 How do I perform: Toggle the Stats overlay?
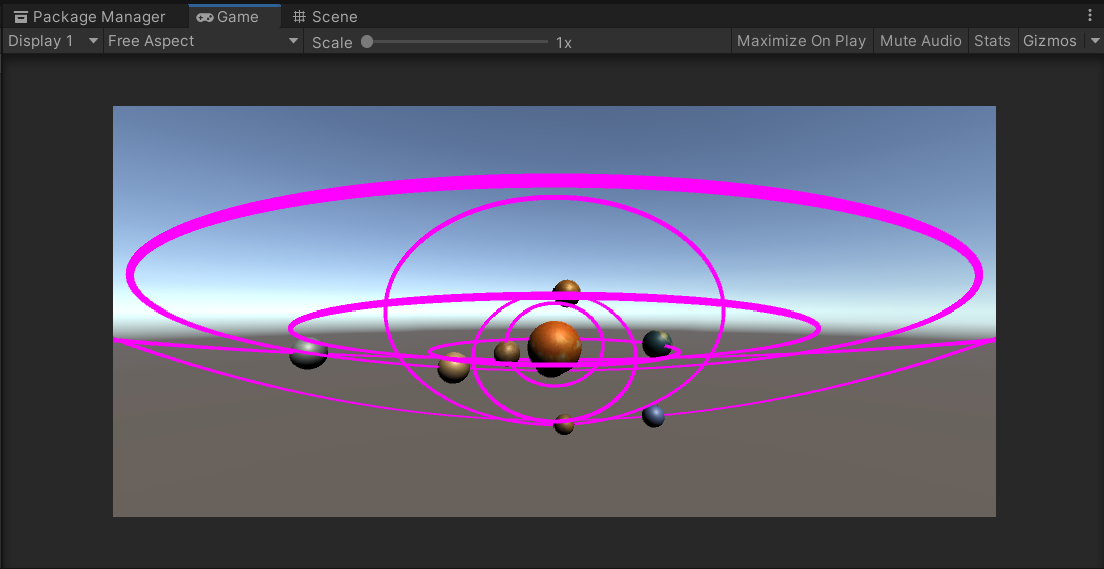click(992, 41)
